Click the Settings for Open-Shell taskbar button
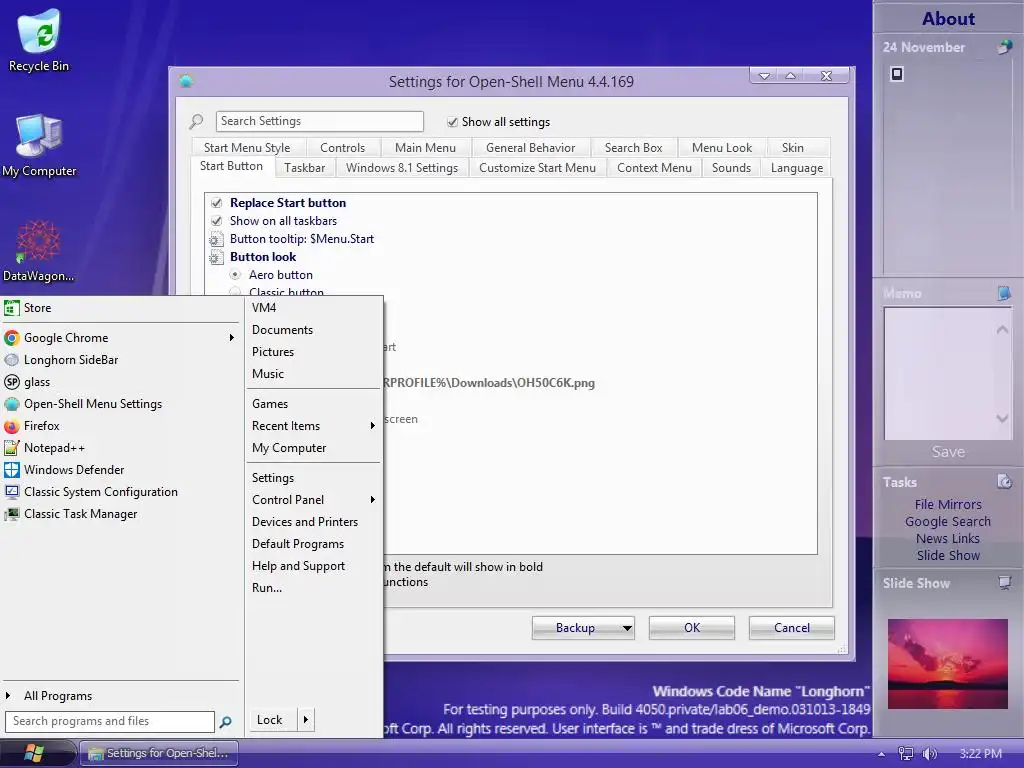The image size is (1024, 768). (x=159, y=753)
